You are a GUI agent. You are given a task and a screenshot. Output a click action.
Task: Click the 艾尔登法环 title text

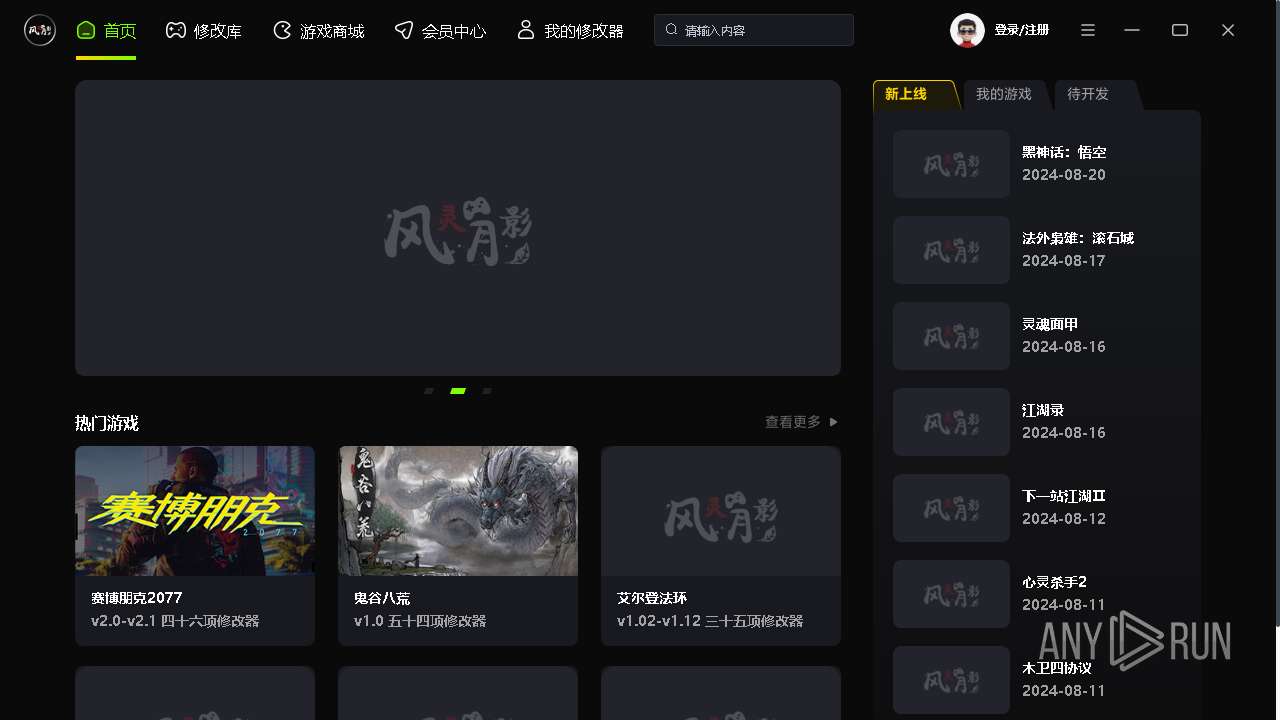[x=652, y=598]
